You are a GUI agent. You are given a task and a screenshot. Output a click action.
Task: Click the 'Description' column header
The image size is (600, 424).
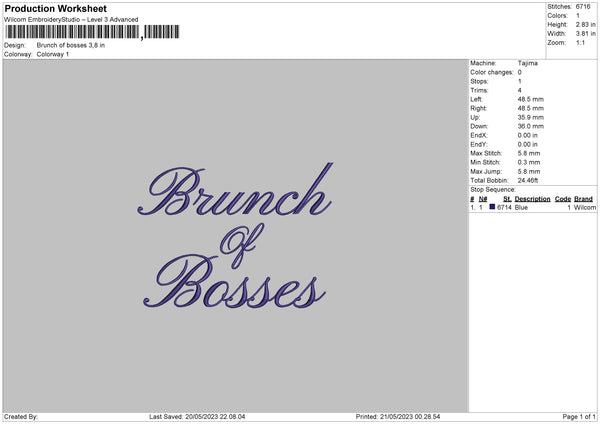532,199
